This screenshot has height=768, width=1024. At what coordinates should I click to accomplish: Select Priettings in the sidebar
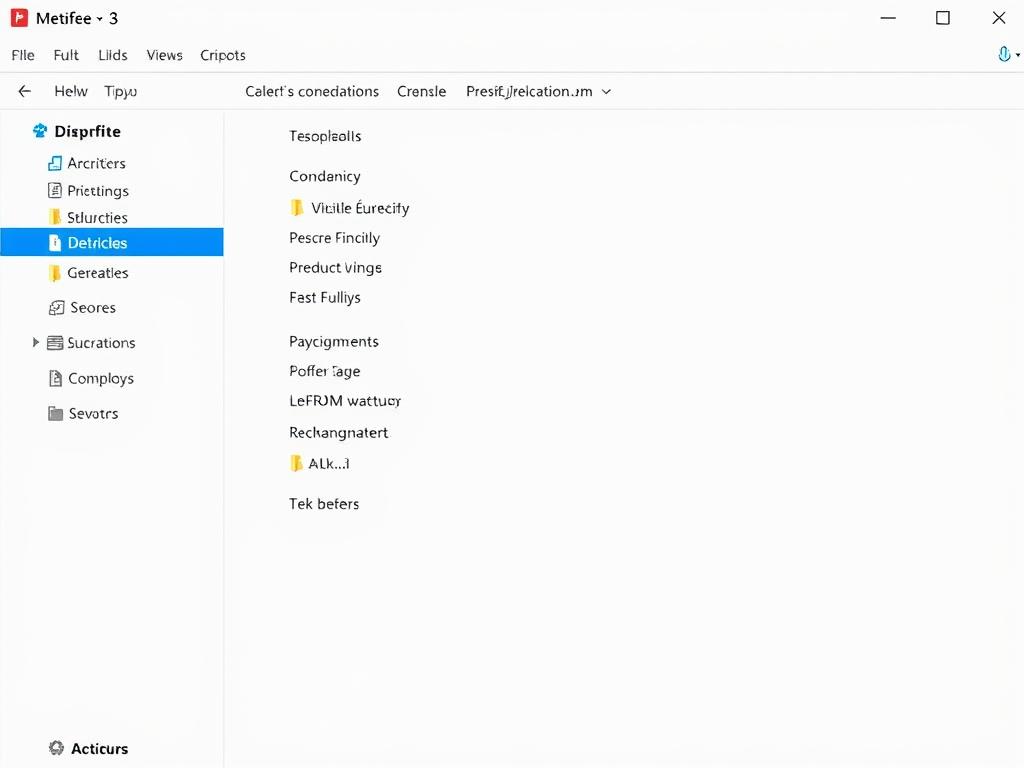point(98,191)
